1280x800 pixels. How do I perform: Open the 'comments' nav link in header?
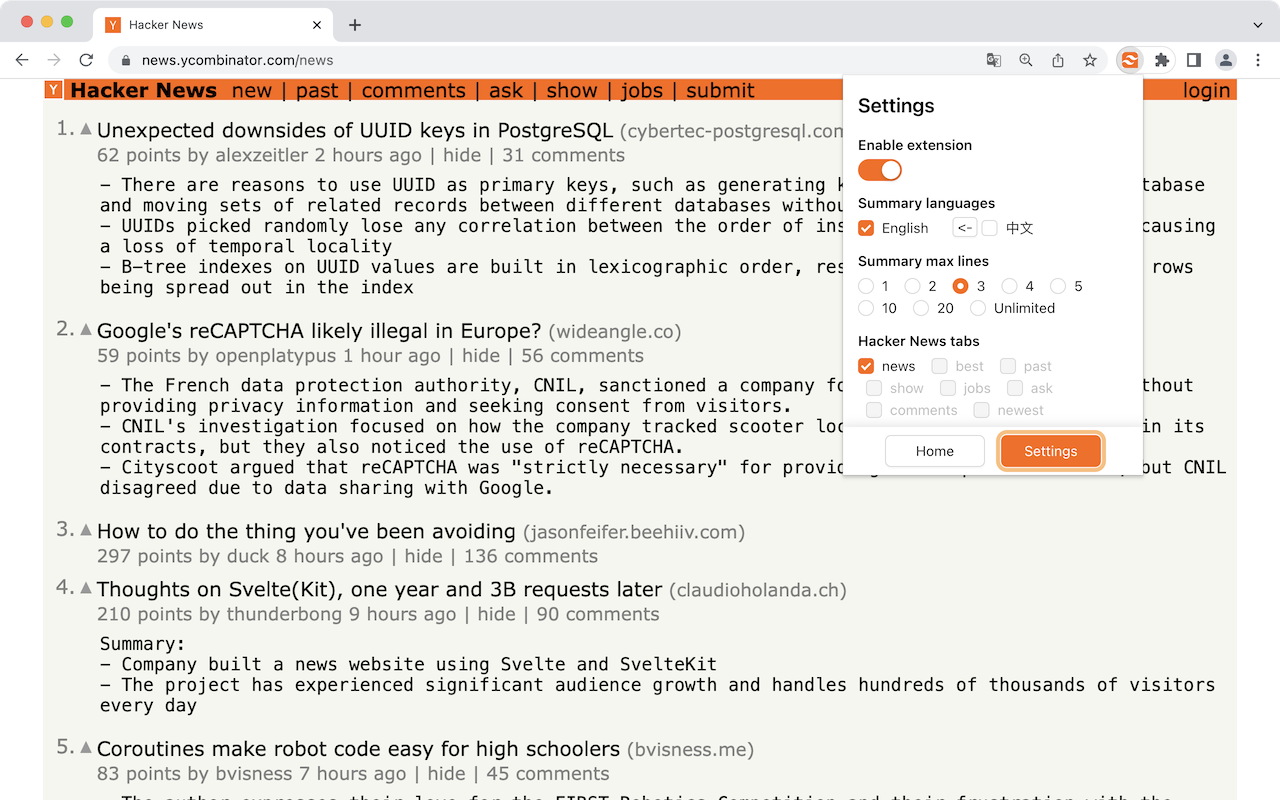(x=414, y=90)
